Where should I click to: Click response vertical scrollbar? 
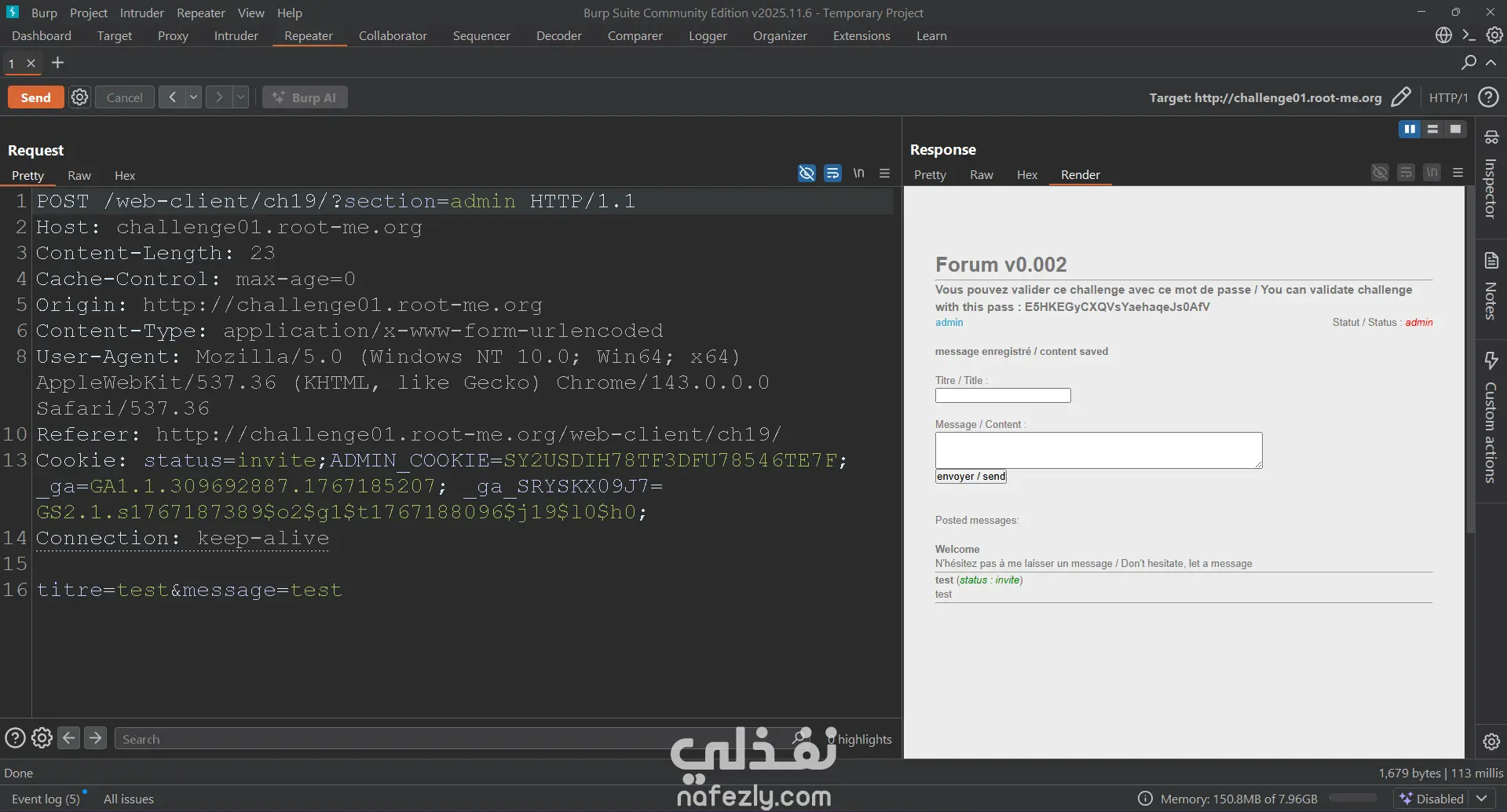point(1470,361)
